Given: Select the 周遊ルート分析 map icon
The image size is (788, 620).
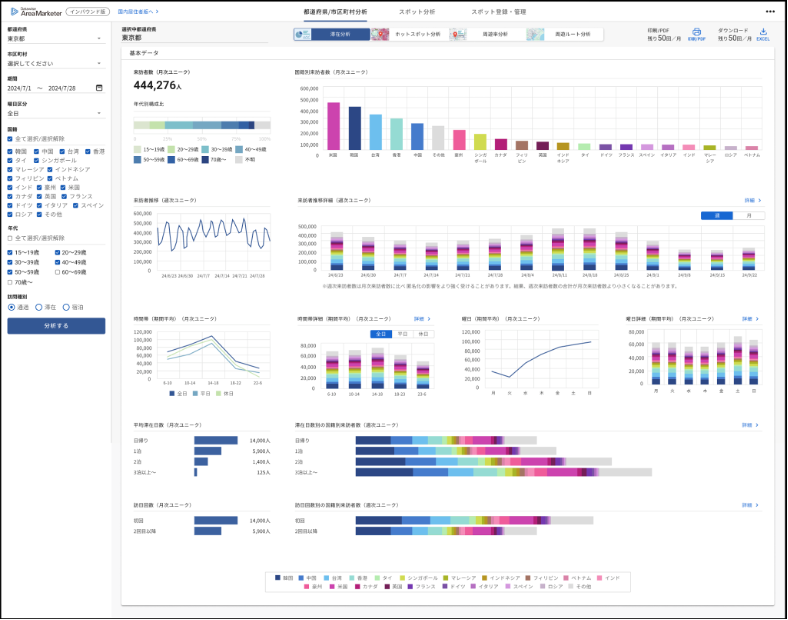Looking at the screenshot, I should coord(536,34).
